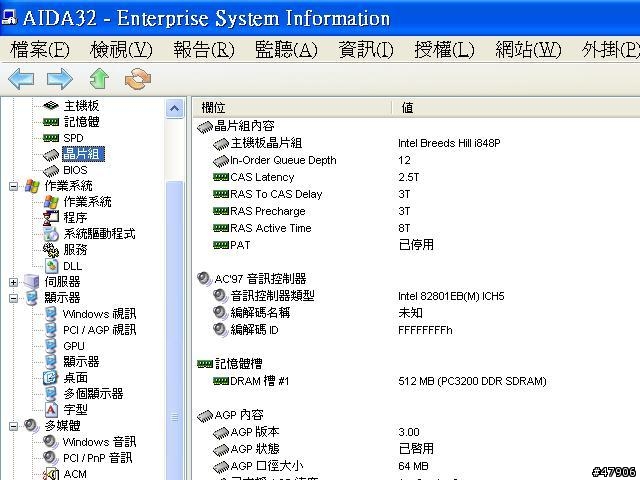Click the Refresh toolbar icon
Image resolution: width=640 pixels, height=480 pixels.
tap(138, 79)
